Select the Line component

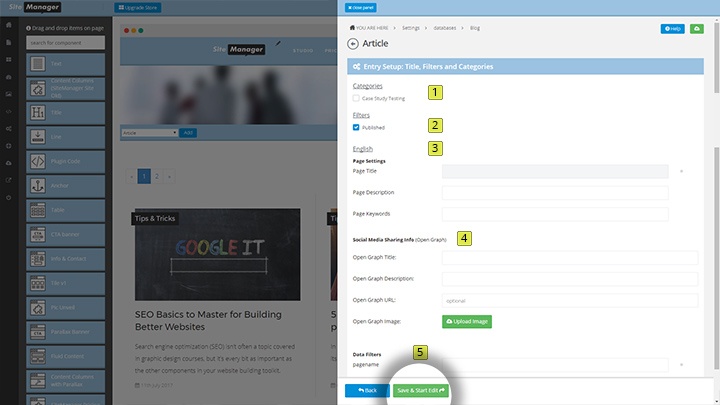[x=65, y=137]
